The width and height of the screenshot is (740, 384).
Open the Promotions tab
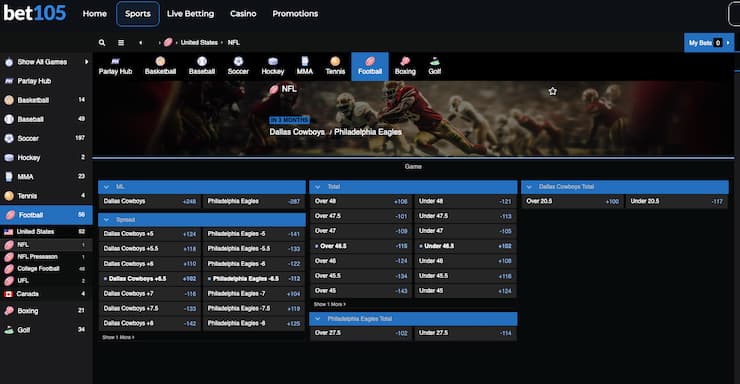pyautogui.click(x=295, y=14)
